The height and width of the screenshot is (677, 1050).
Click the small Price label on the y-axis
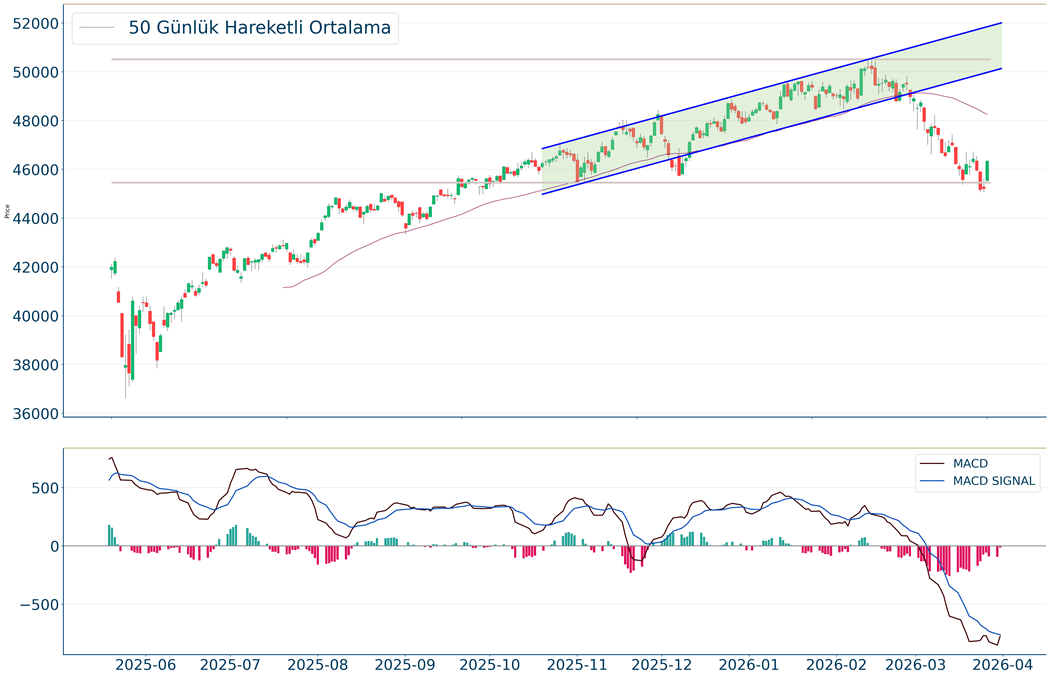coord(8,212)
